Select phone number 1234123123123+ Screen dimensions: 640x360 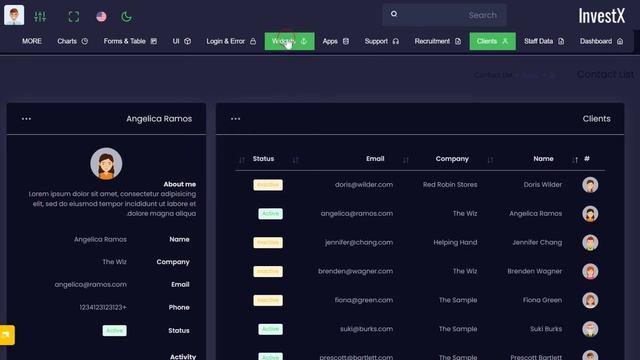pos(103,307)
